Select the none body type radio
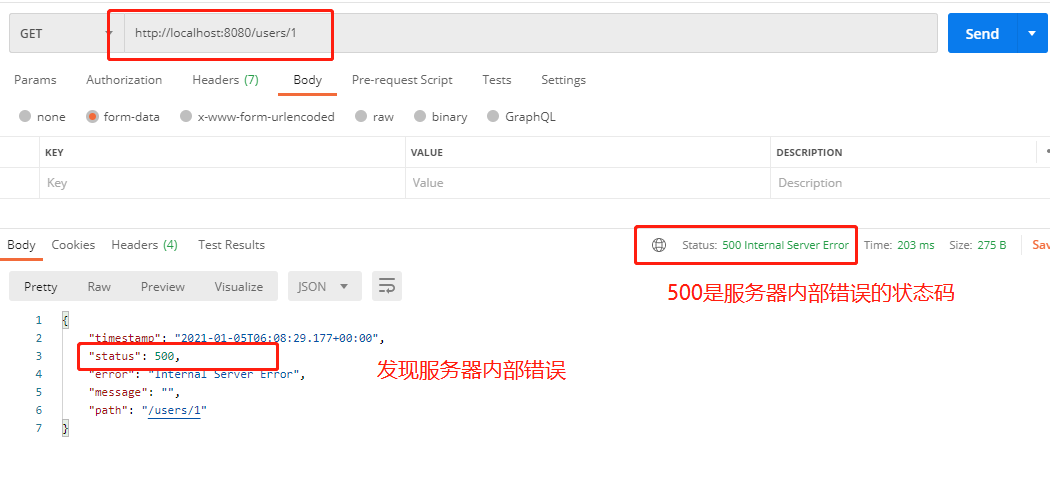Screen dimensions: 1050x491 pos(25,117)
